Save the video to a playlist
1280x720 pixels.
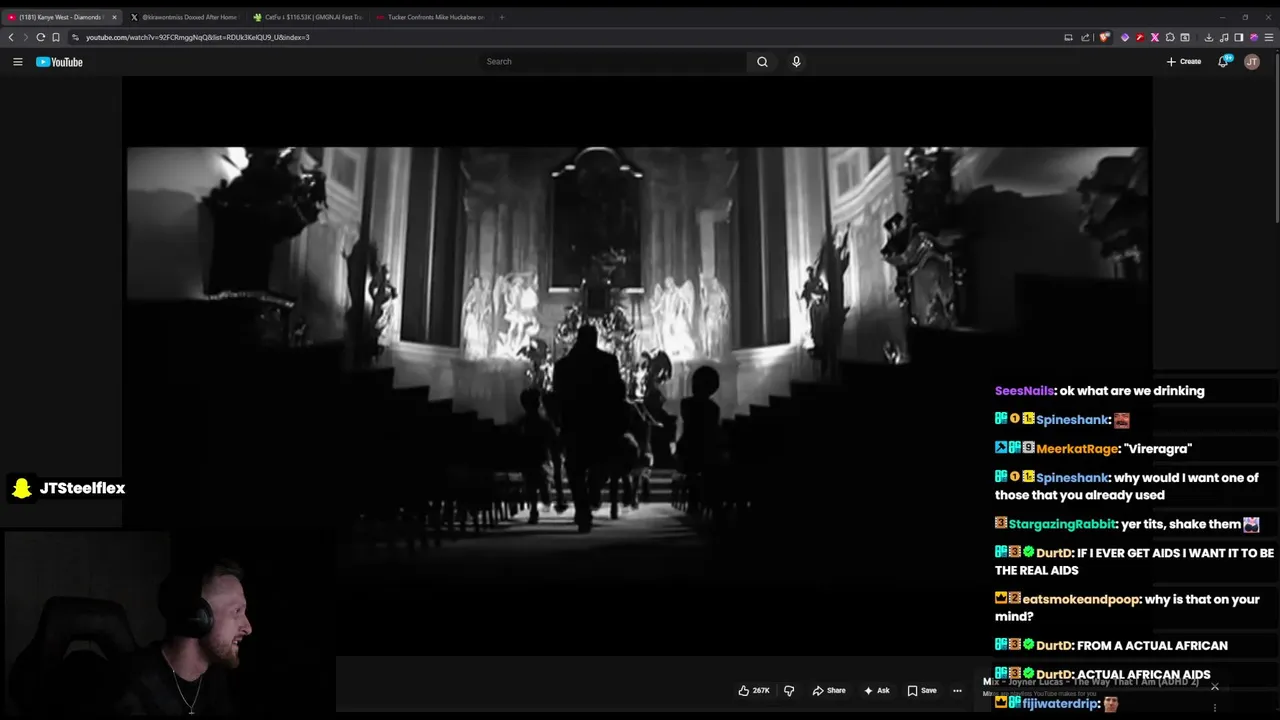(922, 691)
